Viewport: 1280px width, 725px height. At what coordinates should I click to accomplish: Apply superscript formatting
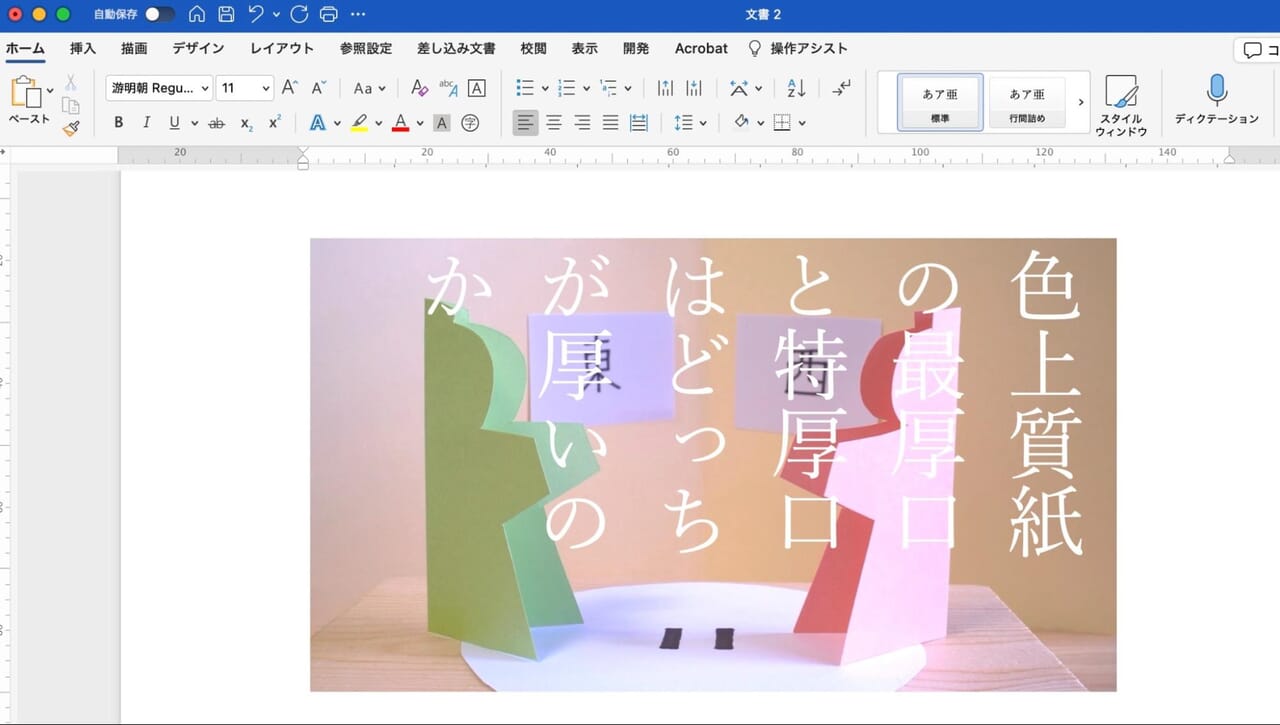pos(272,122)
